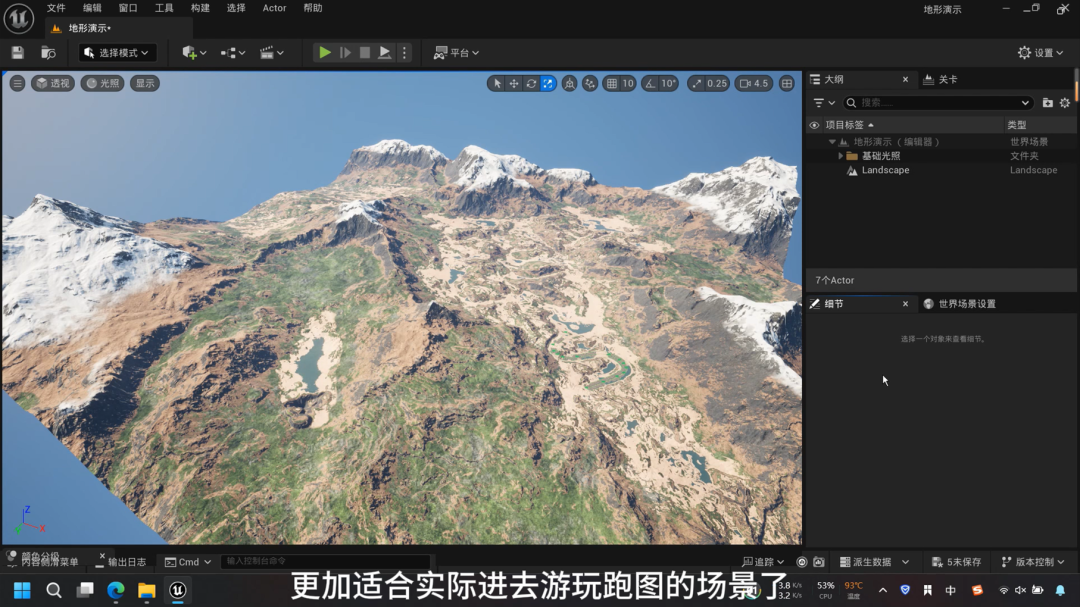Screen dimensions: 1080x607
Task: Open the grid snap value 10
Action: click(x=627, y=83)
